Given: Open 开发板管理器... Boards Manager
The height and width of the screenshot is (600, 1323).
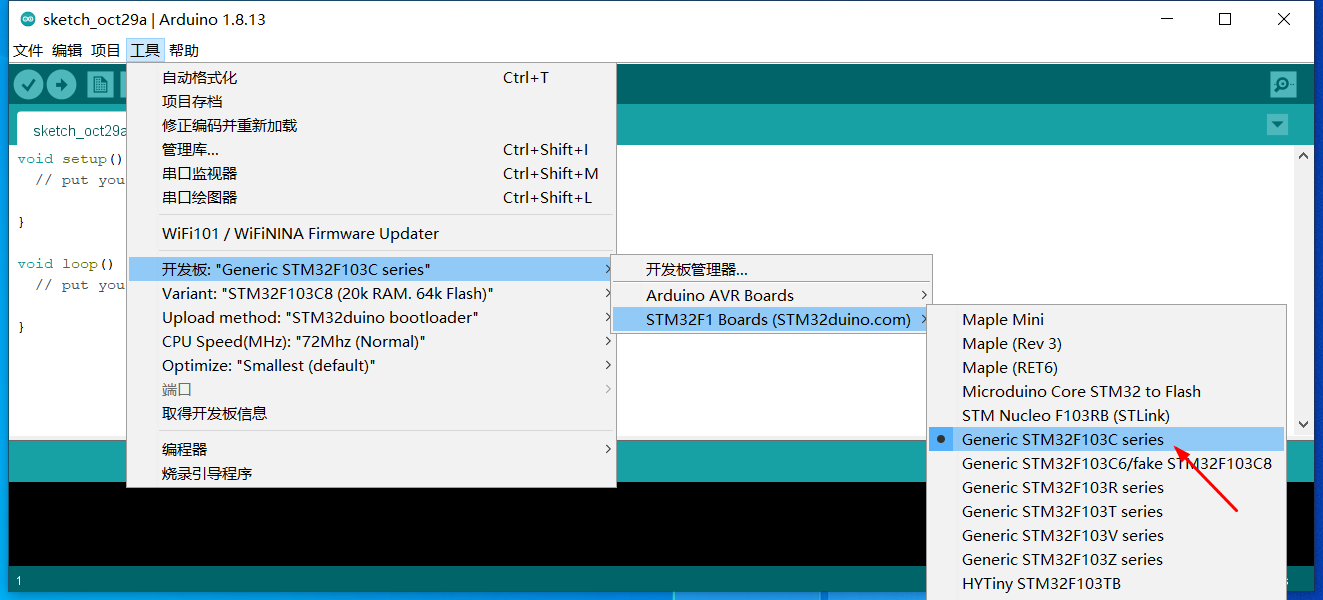Looking at the screenshot, I should point(771,269).
